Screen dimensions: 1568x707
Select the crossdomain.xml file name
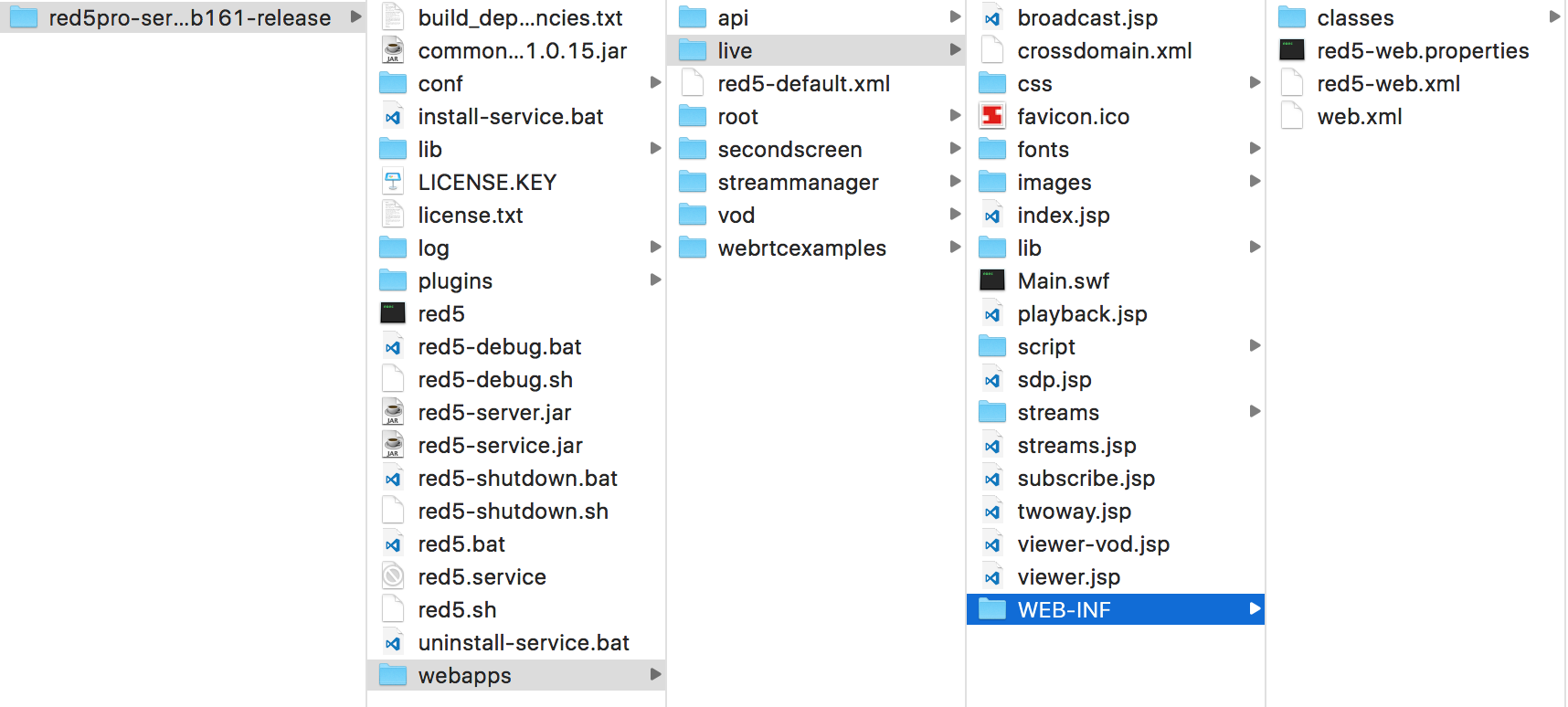[x=1104, y=50]
